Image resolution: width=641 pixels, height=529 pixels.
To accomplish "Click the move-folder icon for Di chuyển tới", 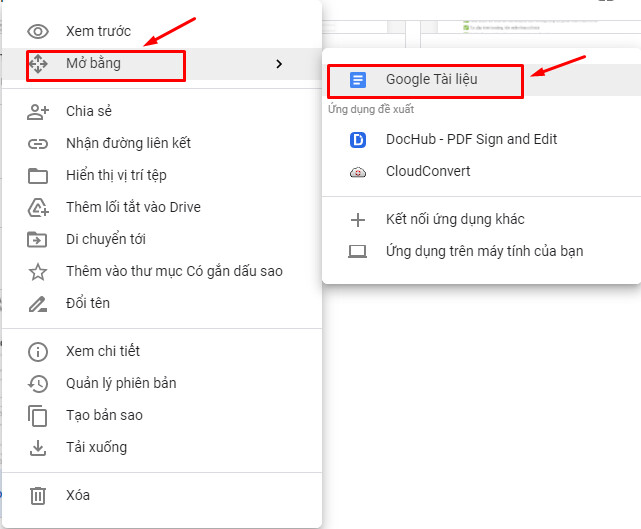I will tap(37, 240).
